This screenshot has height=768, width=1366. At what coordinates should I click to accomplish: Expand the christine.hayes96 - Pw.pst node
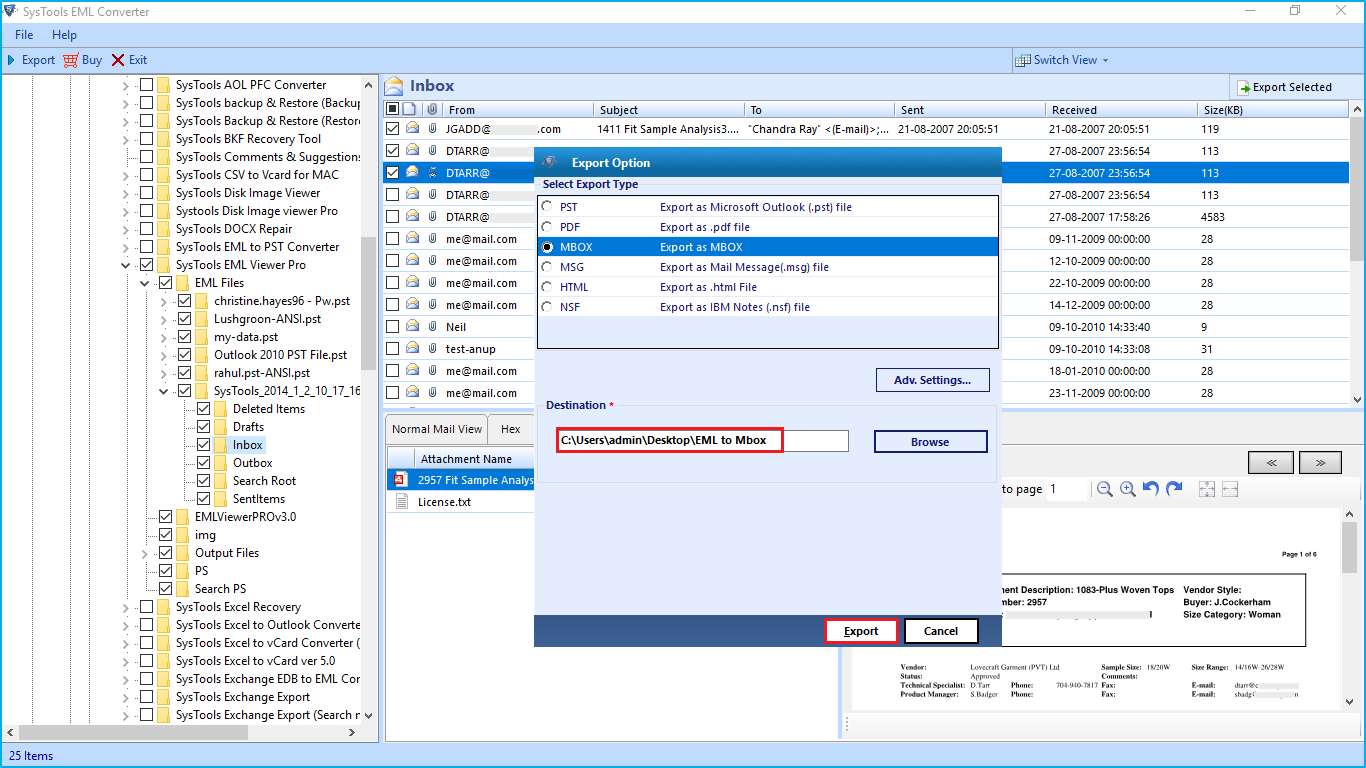[x=164, y=301]
